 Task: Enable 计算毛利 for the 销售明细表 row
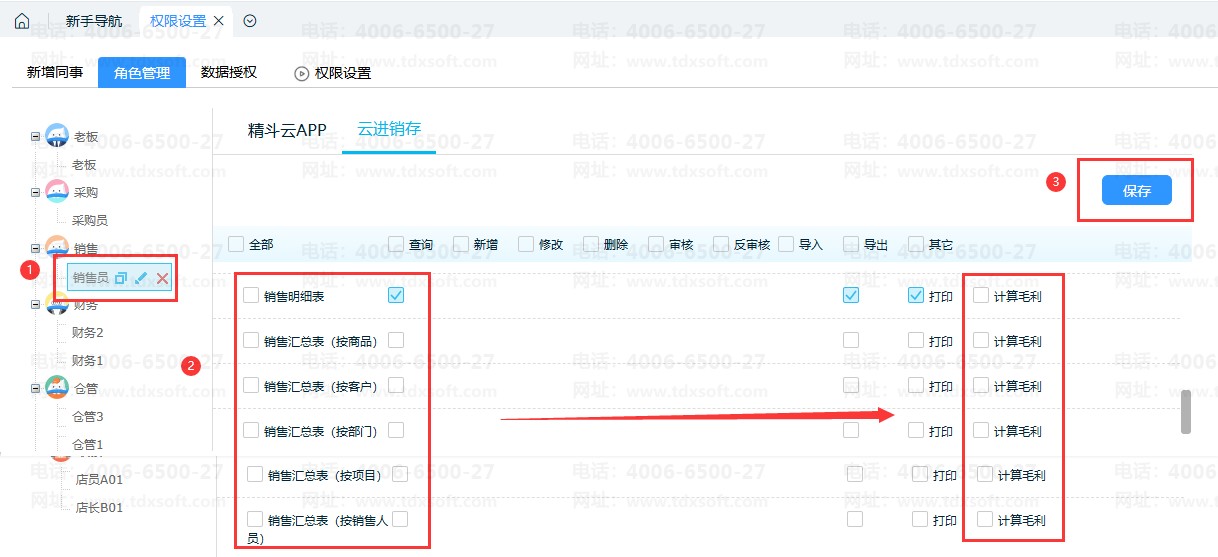981,295
